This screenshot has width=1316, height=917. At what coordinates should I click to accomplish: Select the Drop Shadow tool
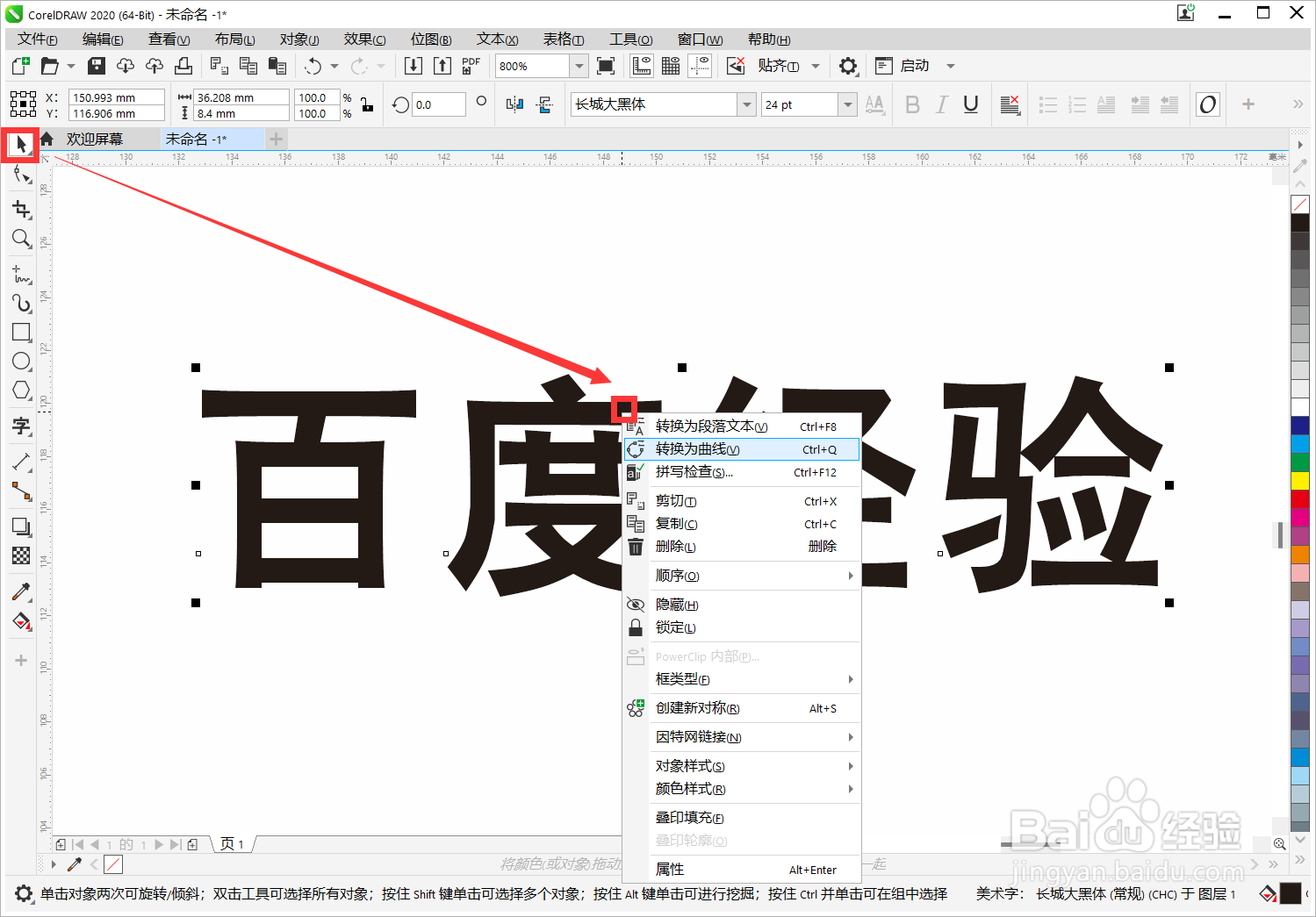(21, 527)
